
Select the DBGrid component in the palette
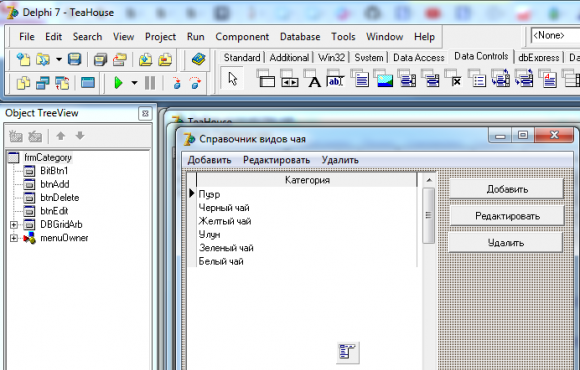(267, 78)
